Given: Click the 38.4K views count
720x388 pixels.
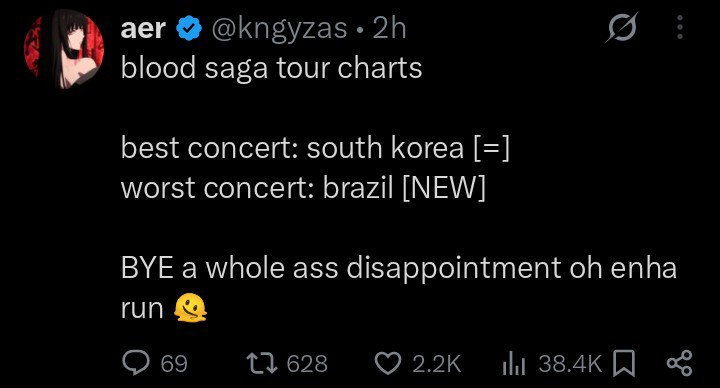Looking at the screenshot, I should [x=570, y=364].
